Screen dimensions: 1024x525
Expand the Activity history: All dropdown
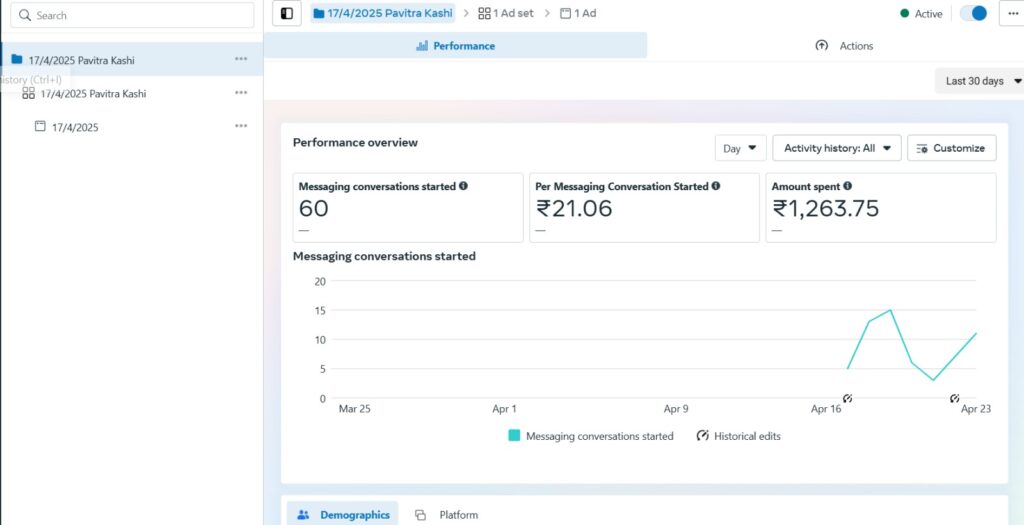tap(837, 148)
